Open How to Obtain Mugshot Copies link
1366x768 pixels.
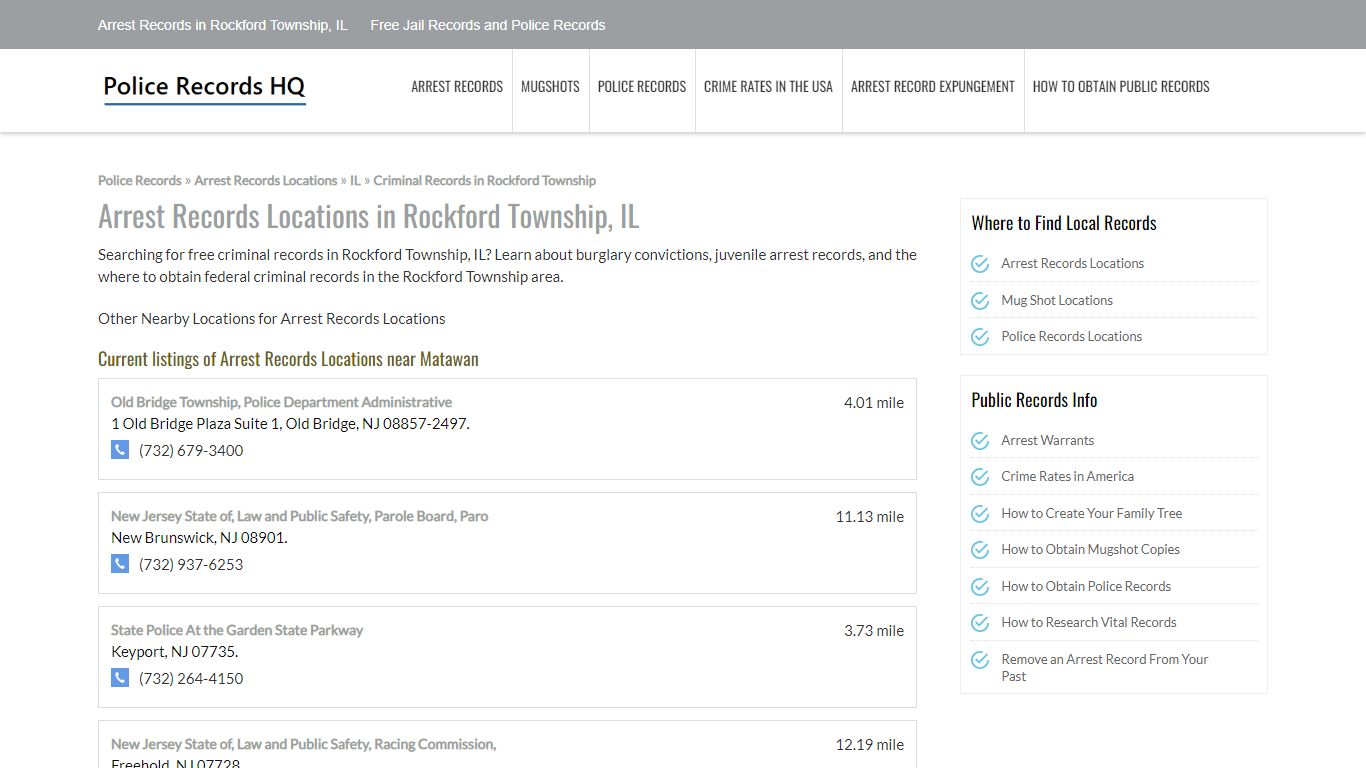click(x=1090, y=550)
